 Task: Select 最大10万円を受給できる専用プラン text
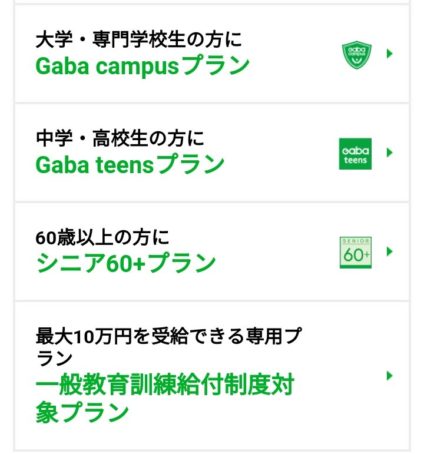pos(168,347)
